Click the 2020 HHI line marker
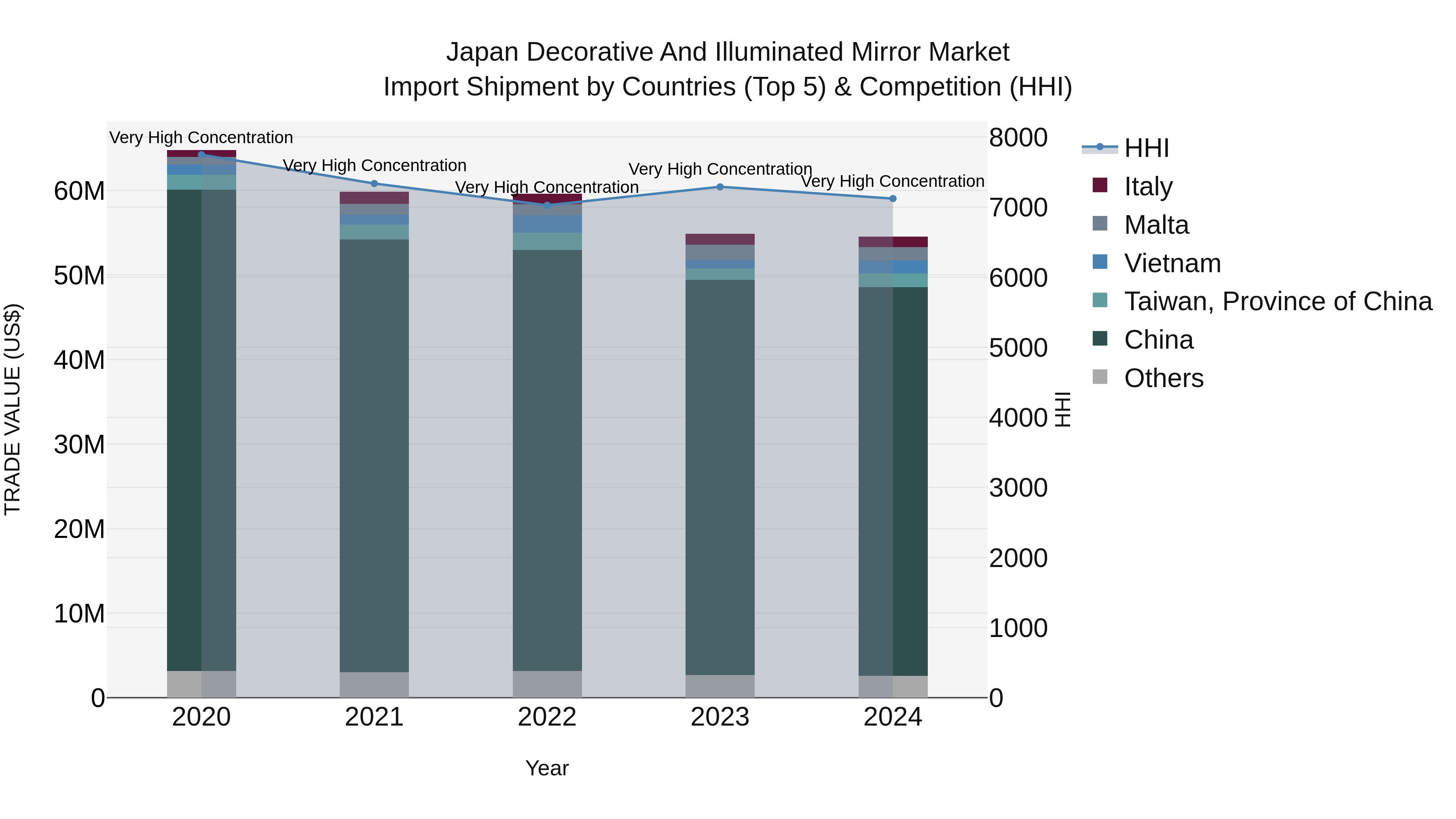The height and width of the screenshot is (819, 1456). 201,154
